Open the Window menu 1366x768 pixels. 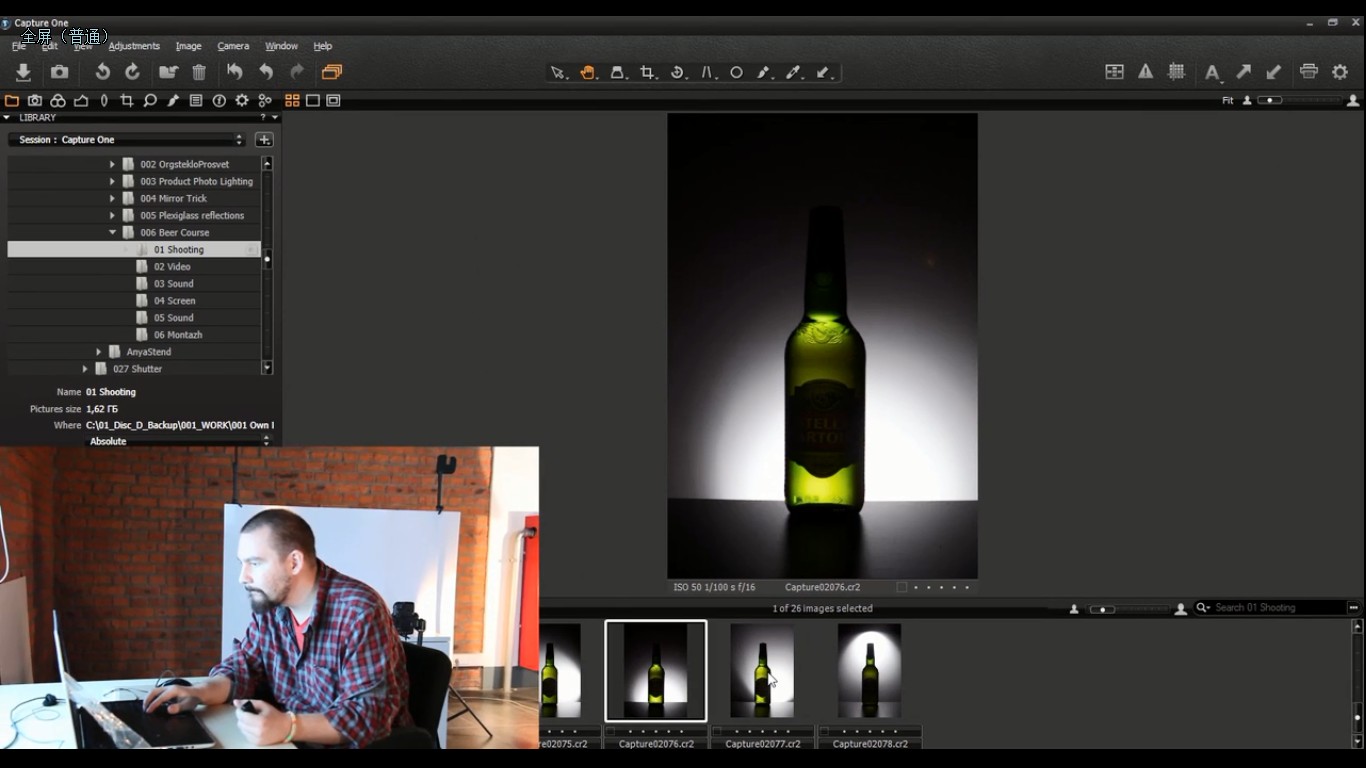pyautogui.click(x=281, y=46)
